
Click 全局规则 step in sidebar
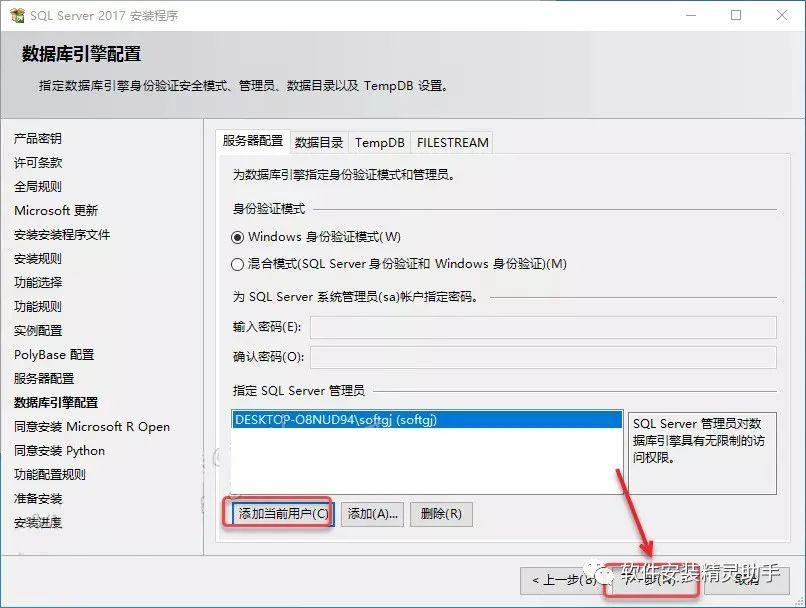(38, 187)
